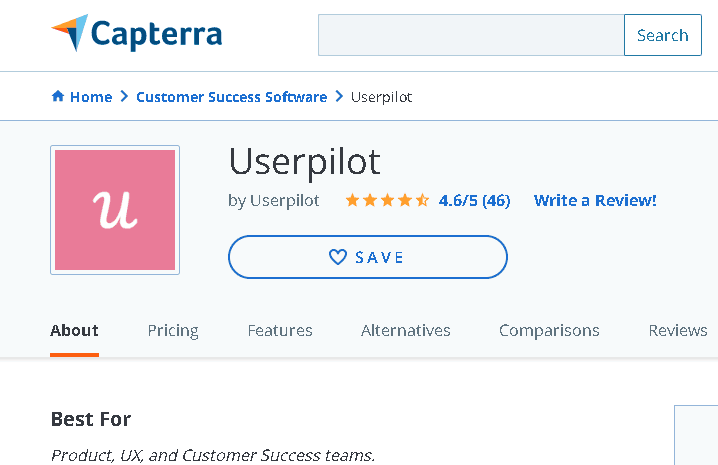
Task: Click the SAVE button
Action: click(368, 257)
